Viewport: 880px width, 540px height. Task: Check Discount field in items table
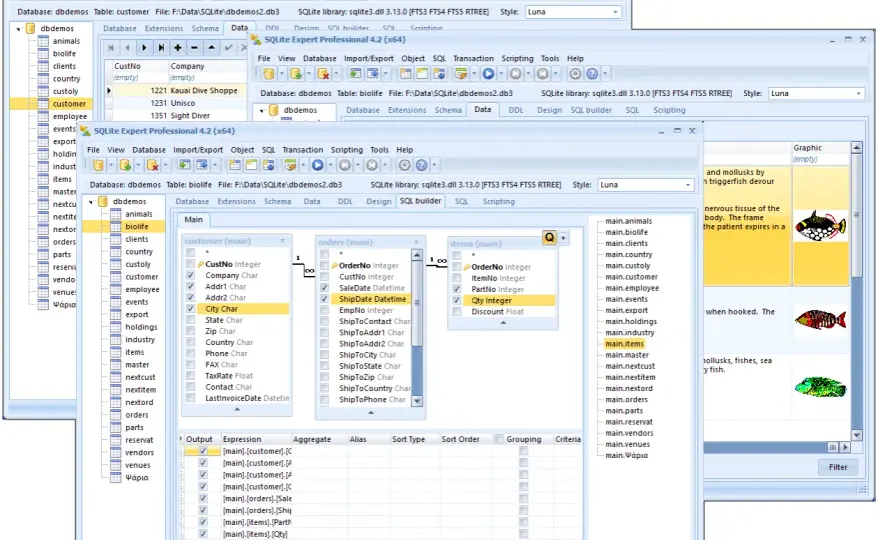tap(457, 312)
